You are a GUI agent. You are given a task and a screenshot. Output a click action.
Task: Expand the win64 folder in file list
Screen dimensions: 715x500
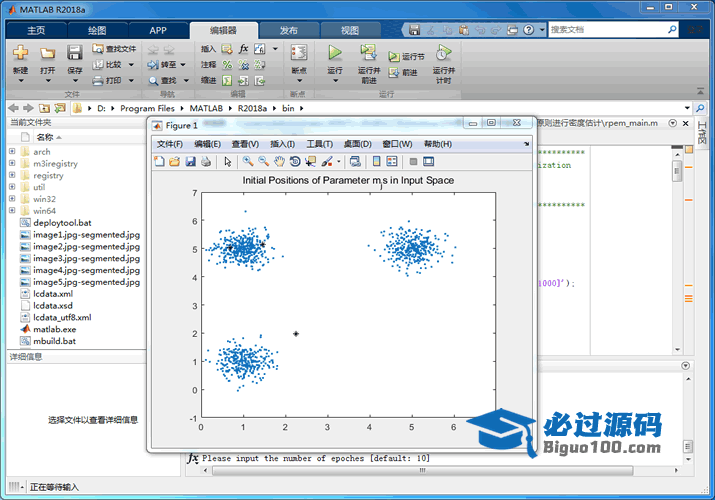[12, 211]
